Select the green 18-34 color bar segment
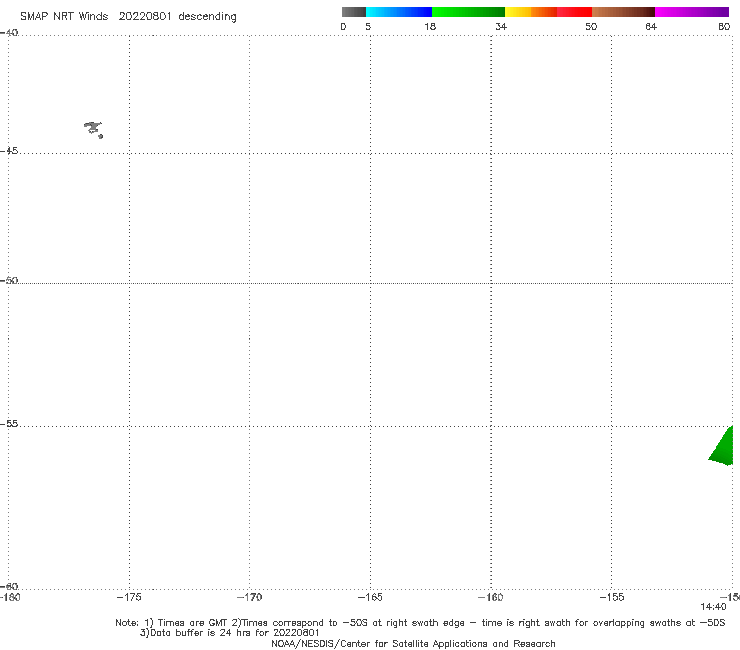740x650 pixels. 468,12
